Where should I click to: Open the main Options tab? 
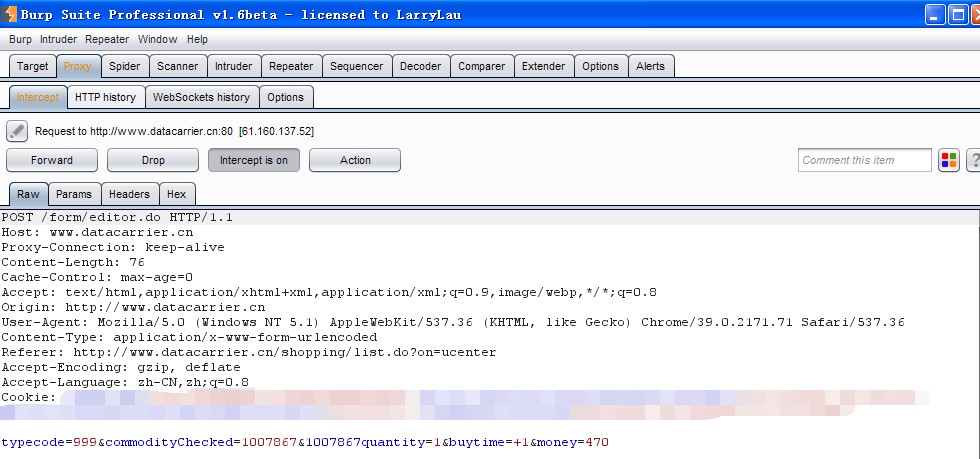point(601,66)
